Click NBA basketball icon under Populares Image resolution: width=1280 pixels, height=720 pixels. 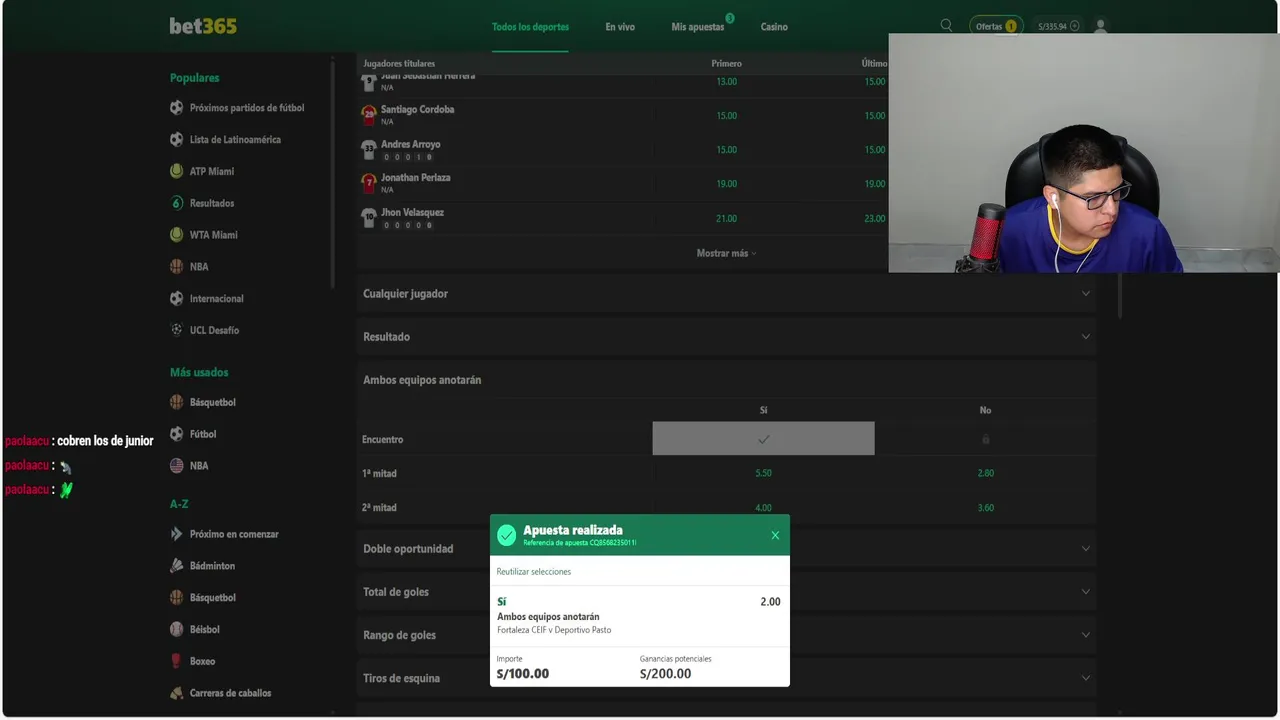click(177, 267)
